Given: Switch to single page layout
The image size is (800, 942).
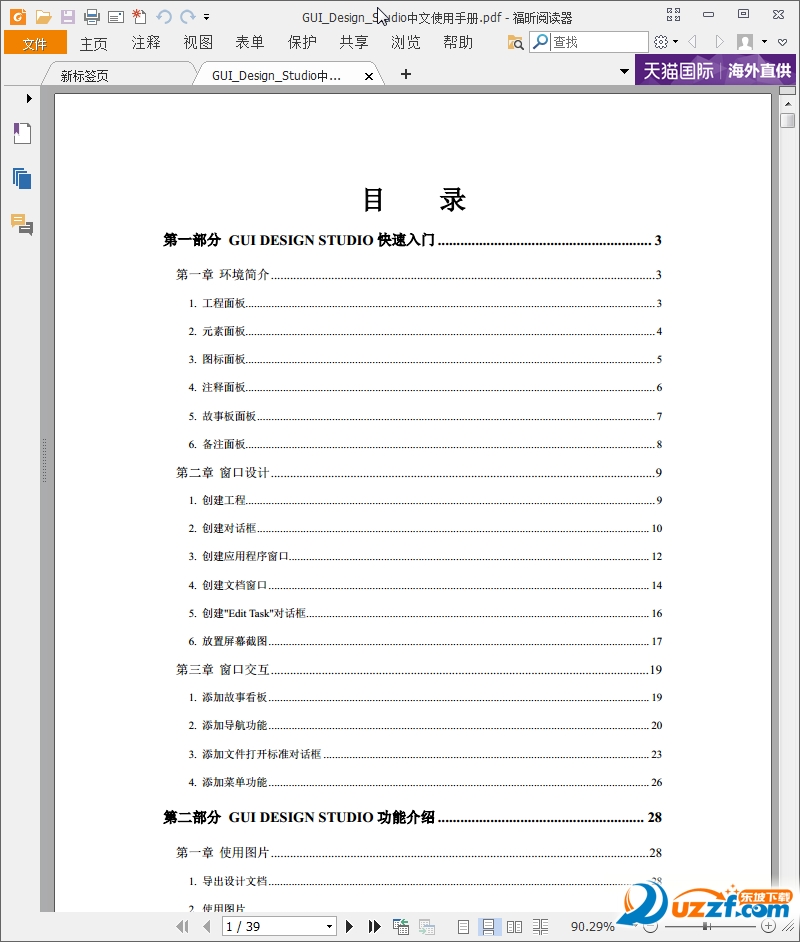Looking at the screenshot, I should point(463,927).
